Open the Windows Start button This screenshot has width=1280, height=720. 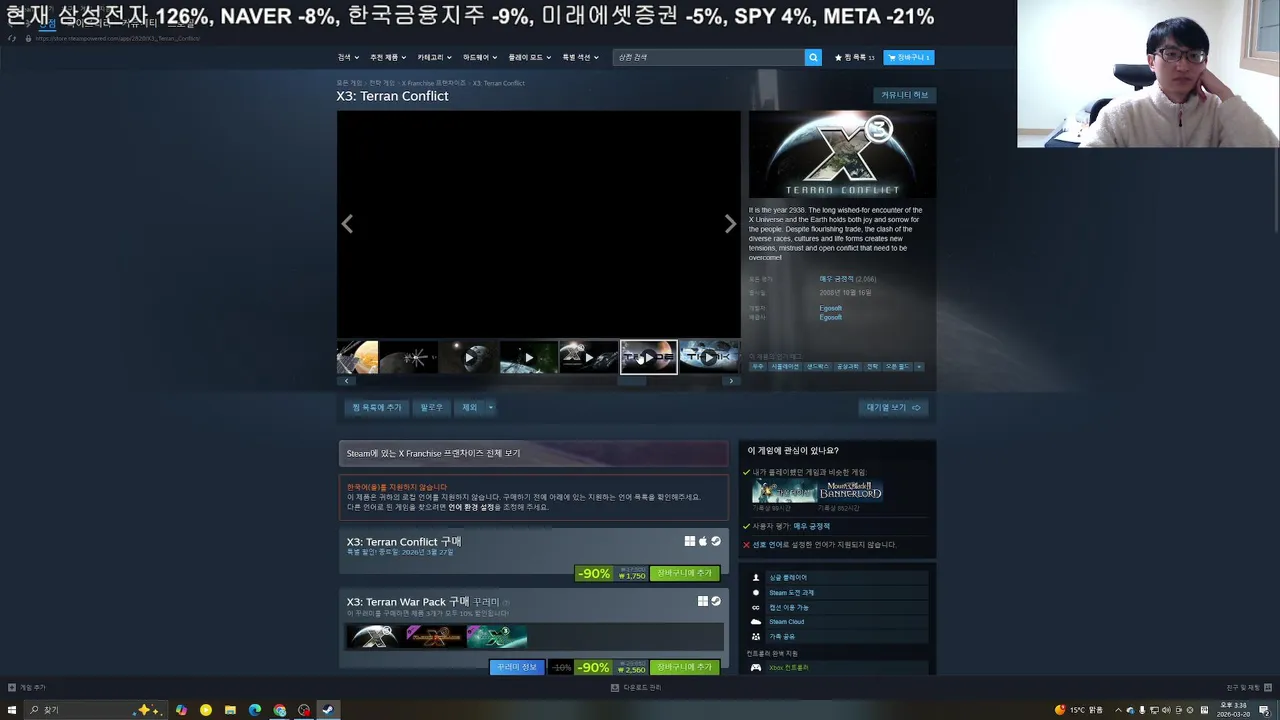click(12, 710)
